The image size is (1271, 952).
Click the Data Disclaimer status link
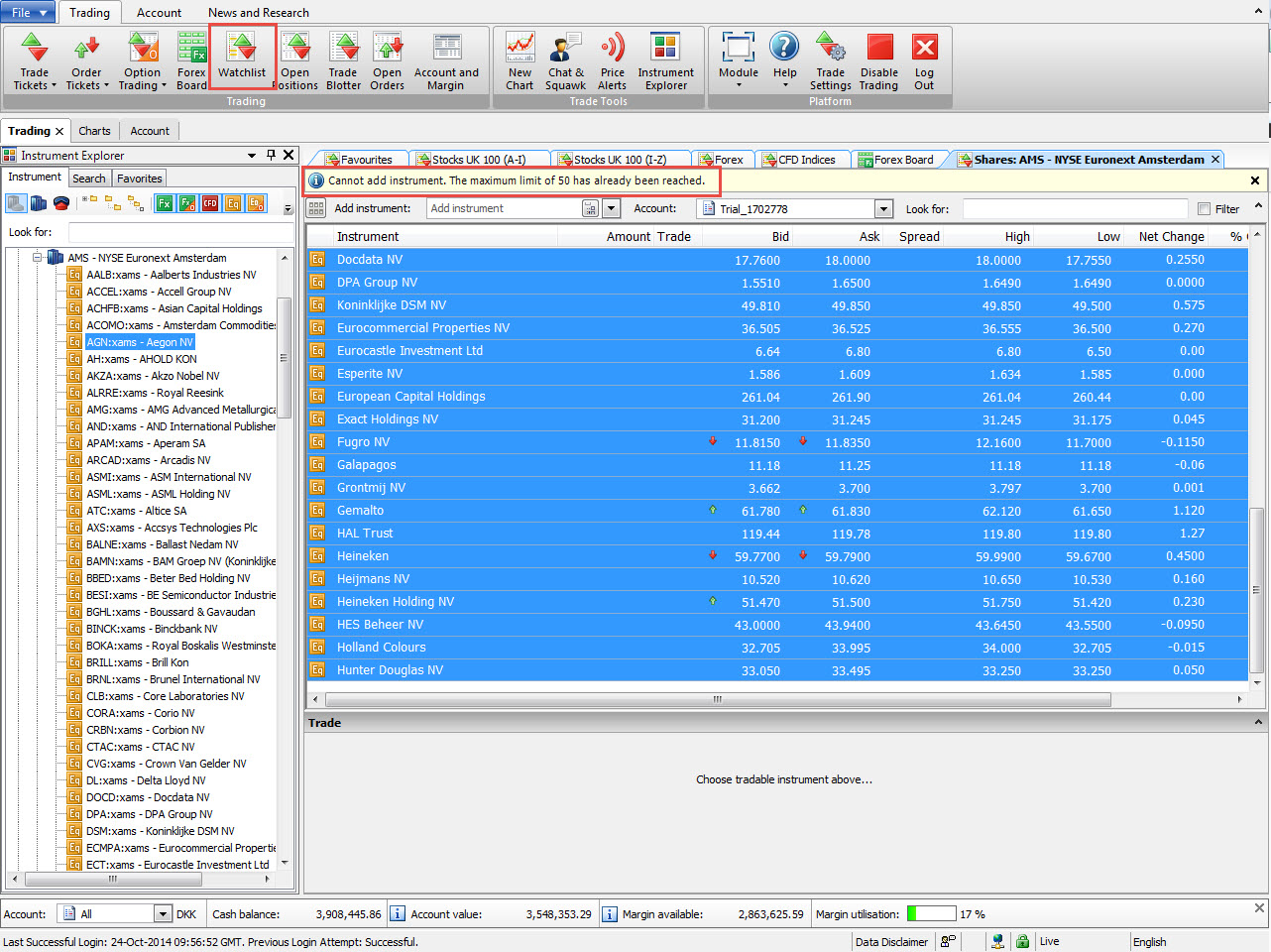[891, 942]
